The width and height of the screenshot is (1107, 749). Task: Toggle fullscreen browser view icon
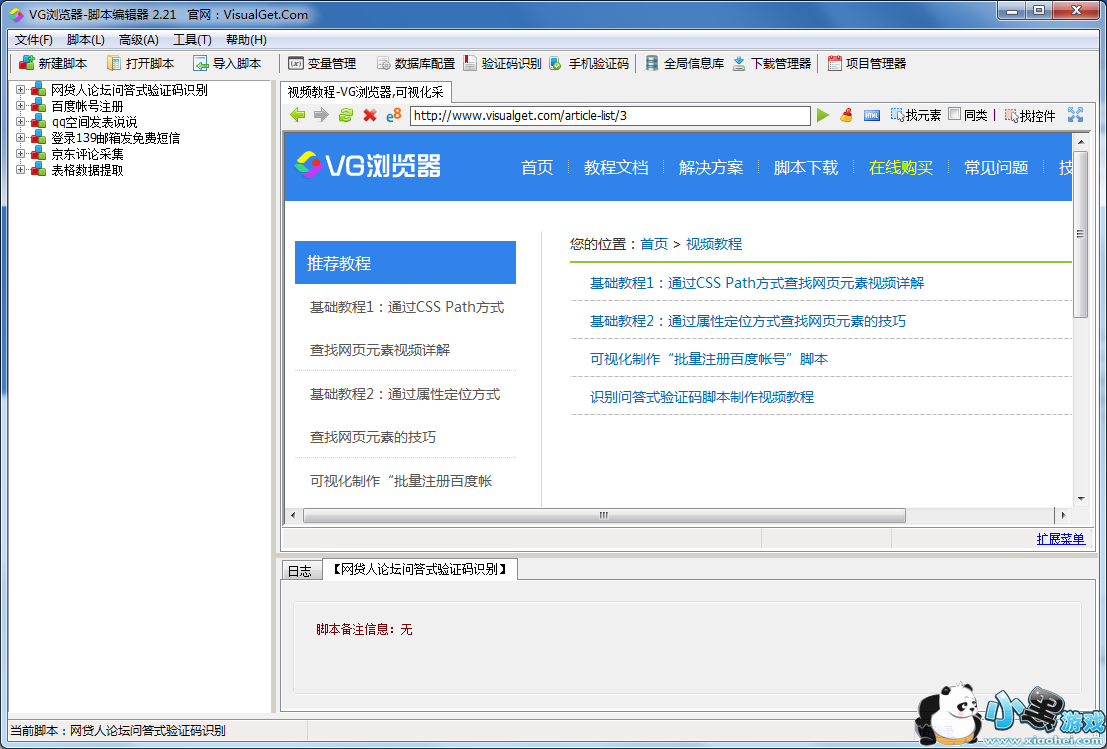[x=1075, y=114]
